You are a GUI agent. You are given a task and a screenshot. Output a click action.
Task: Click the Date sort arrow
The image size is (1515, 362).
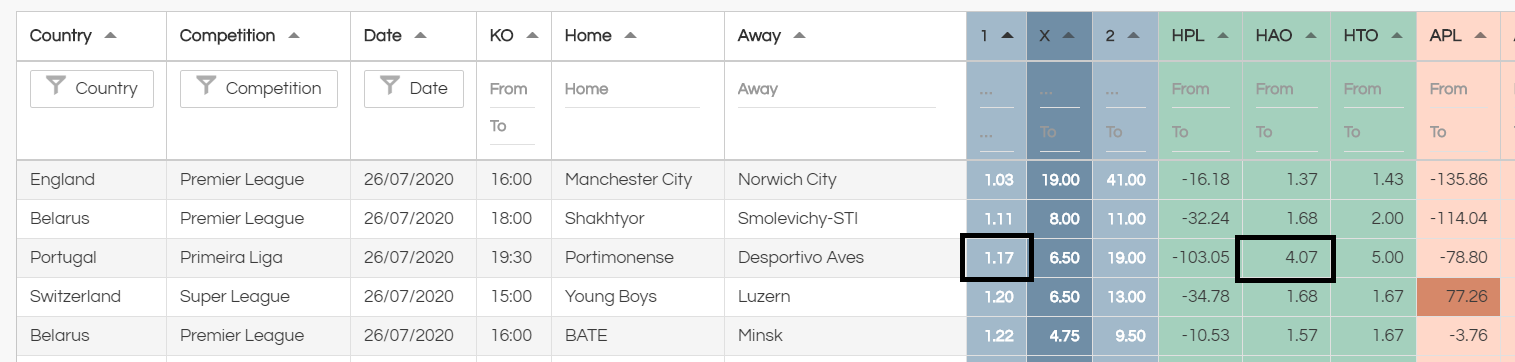tap(420, 35)
